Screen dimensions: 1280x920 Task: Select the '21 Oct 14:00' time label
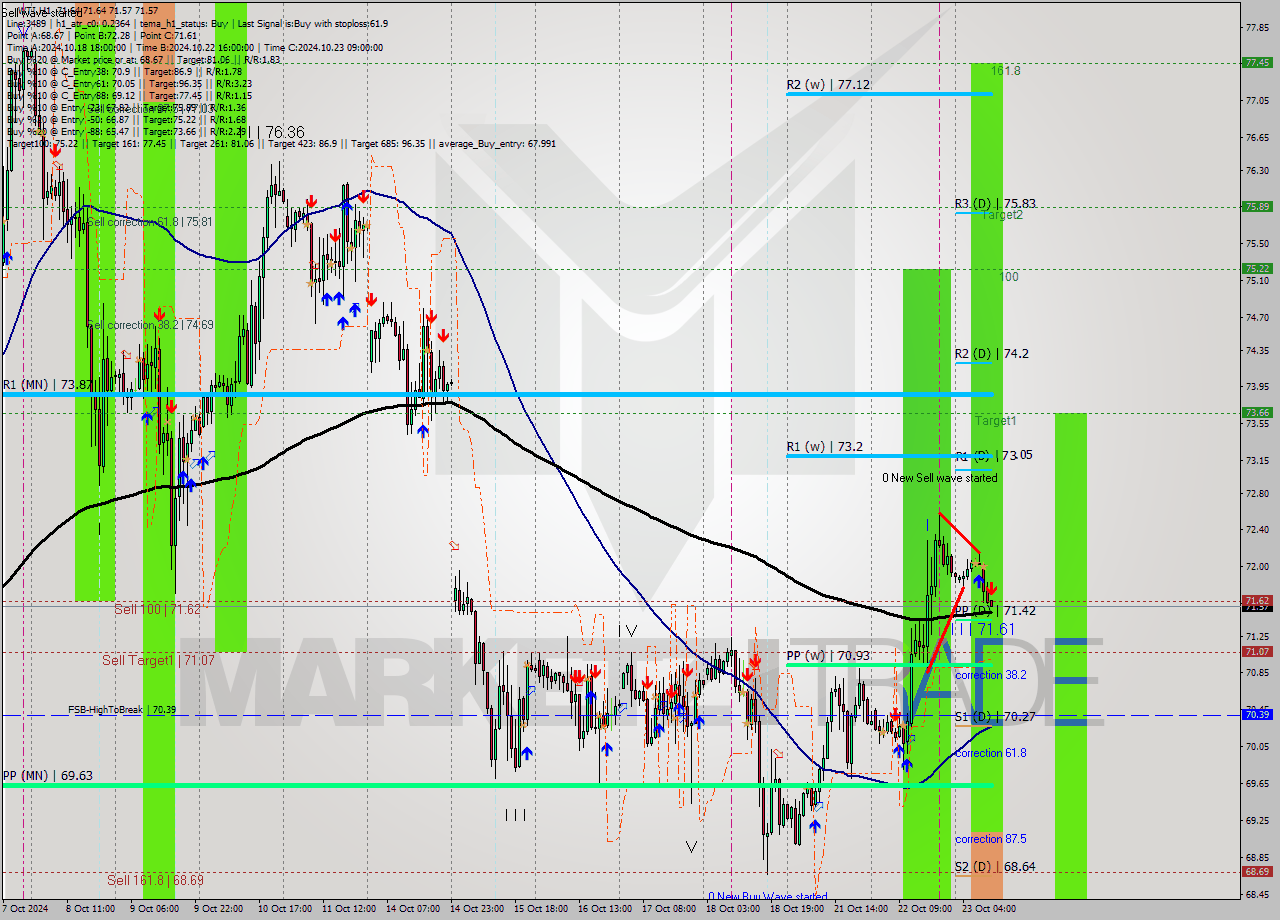(x=861, y=909)
